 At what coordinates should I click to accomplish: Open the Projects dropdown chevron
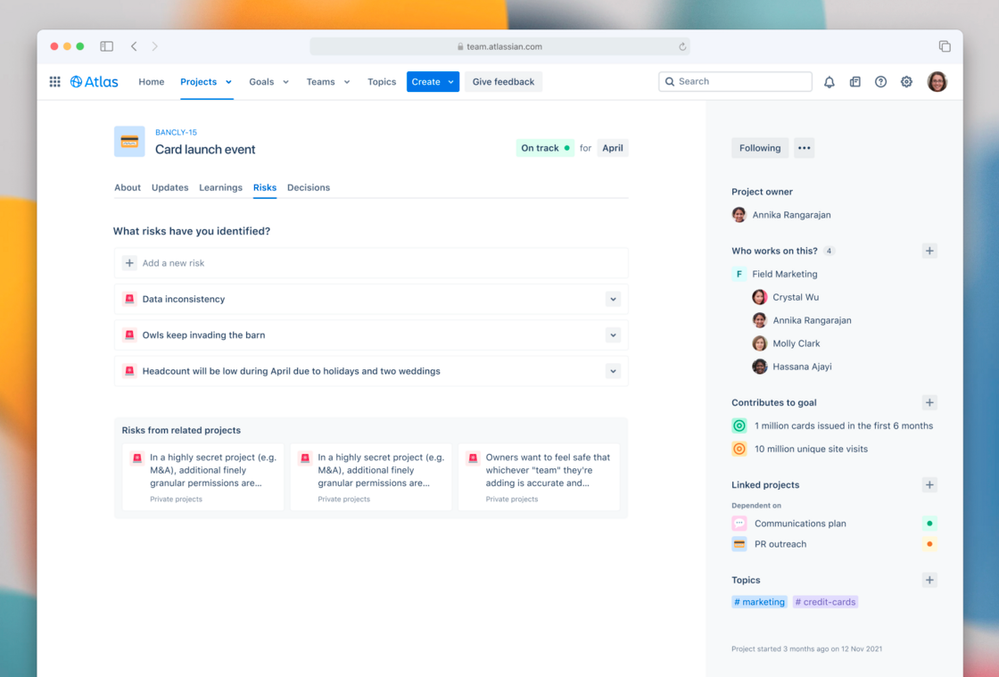pos(228,82)
